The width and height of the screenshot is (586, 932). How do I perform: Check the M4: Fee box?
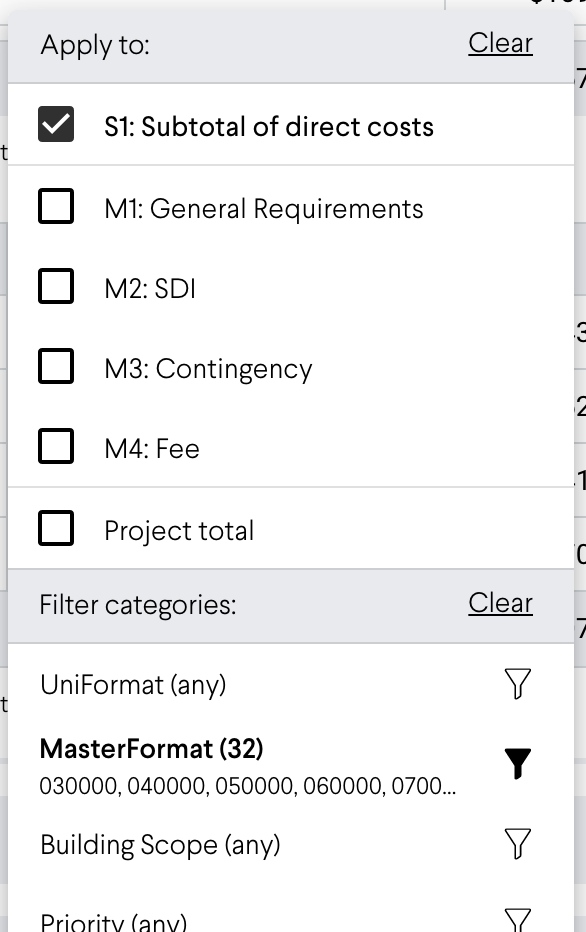(x=56, y=446)
